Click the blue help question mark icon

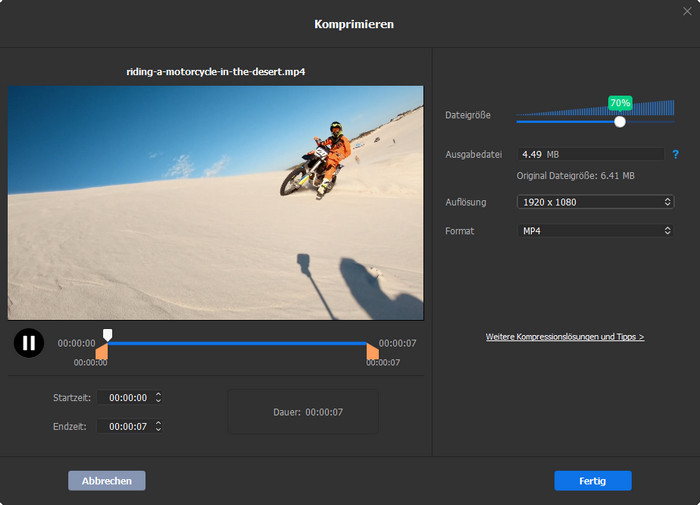tap(675, 154)
